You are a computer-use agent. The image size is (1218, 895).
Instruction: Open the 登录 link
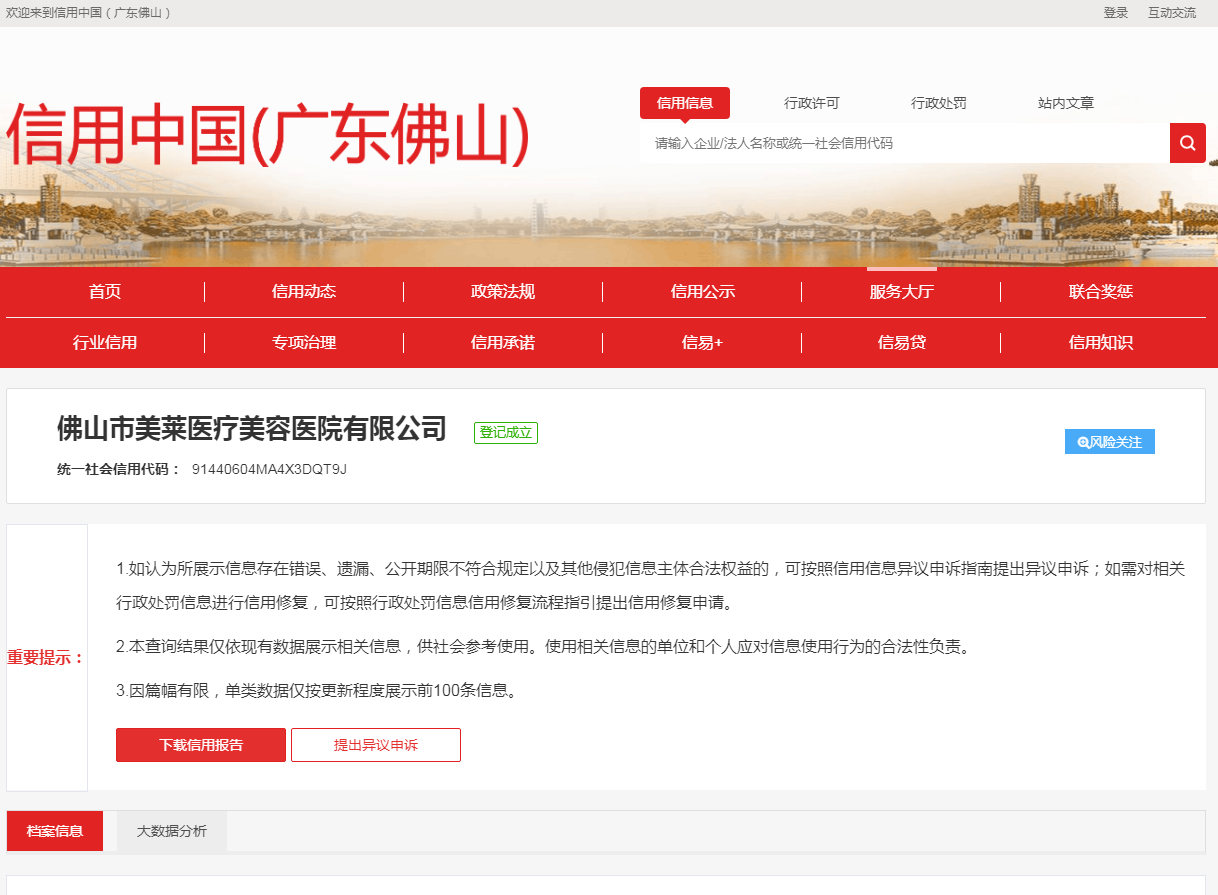(x=1116, y=13)
